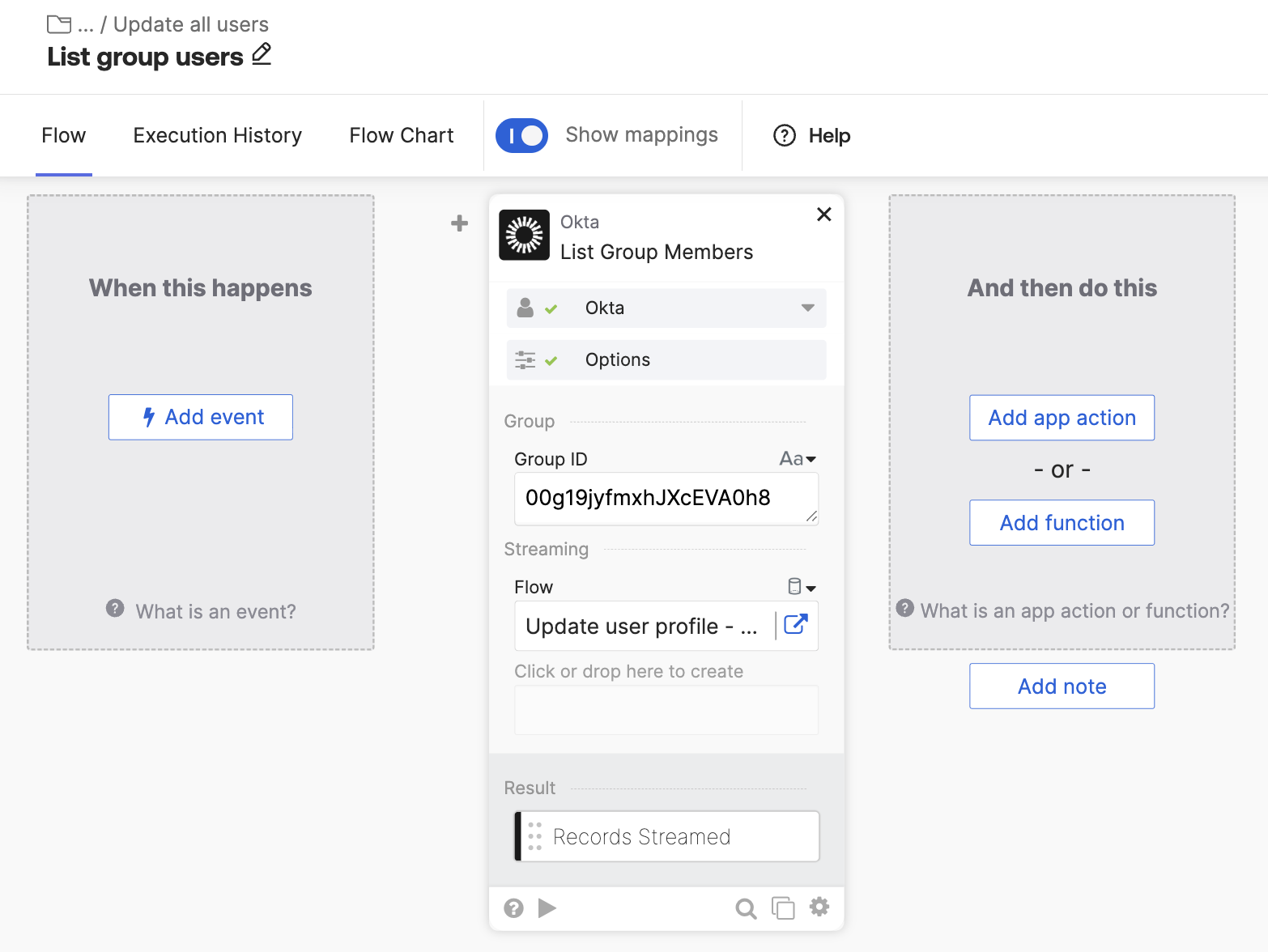Viewport: 1268px width, 952px height.
Task: Click the Update all users breadcrumb
Action: click(191, 24)
